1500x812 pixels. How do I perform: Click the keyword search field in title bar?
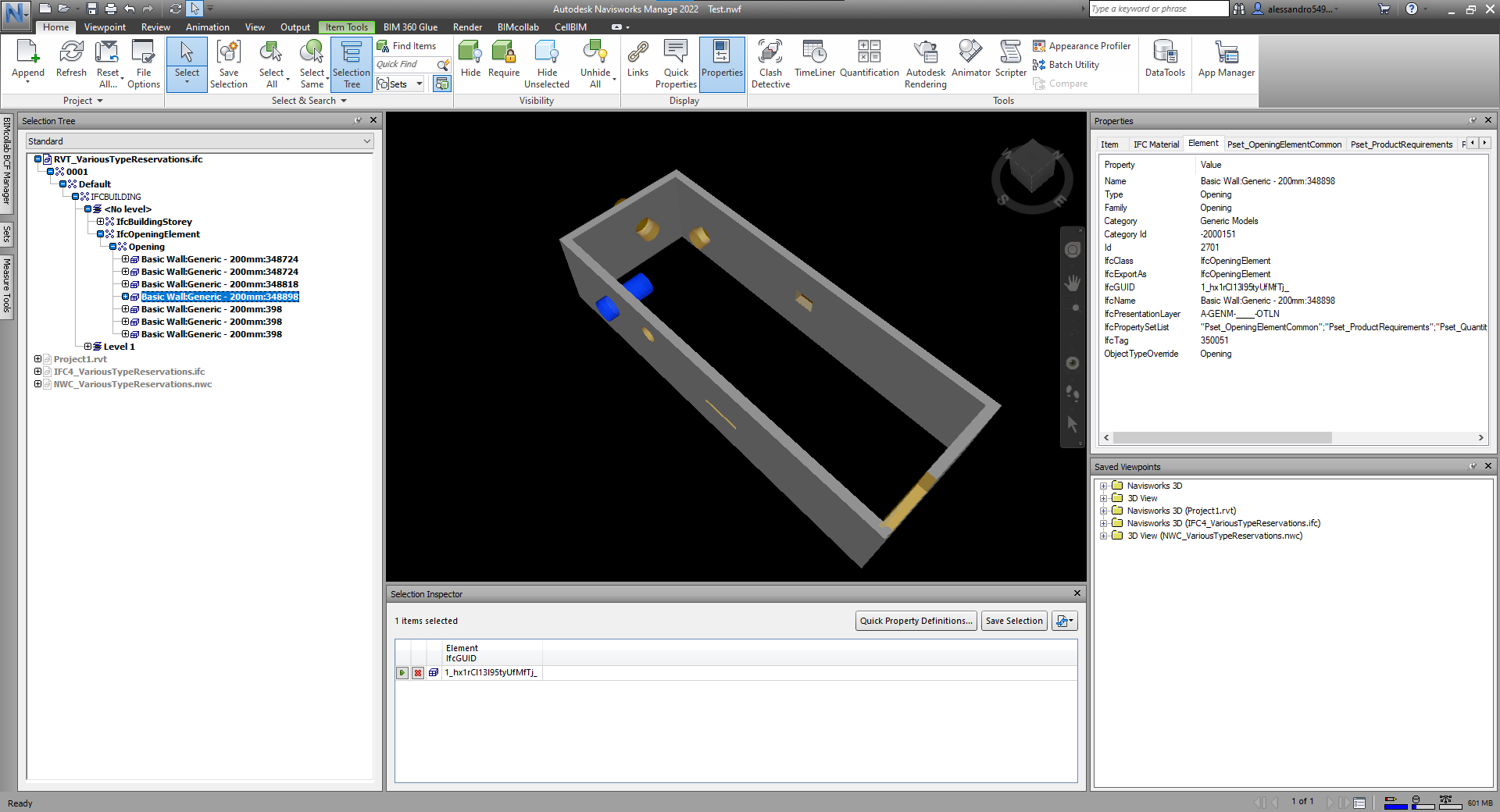[x=1159, y=9]
